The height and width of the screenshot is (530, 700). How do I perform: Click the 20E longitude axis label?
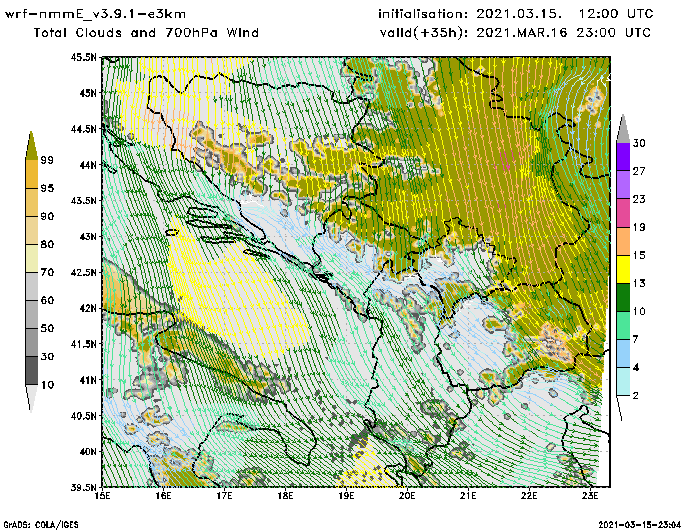(407, 496)
